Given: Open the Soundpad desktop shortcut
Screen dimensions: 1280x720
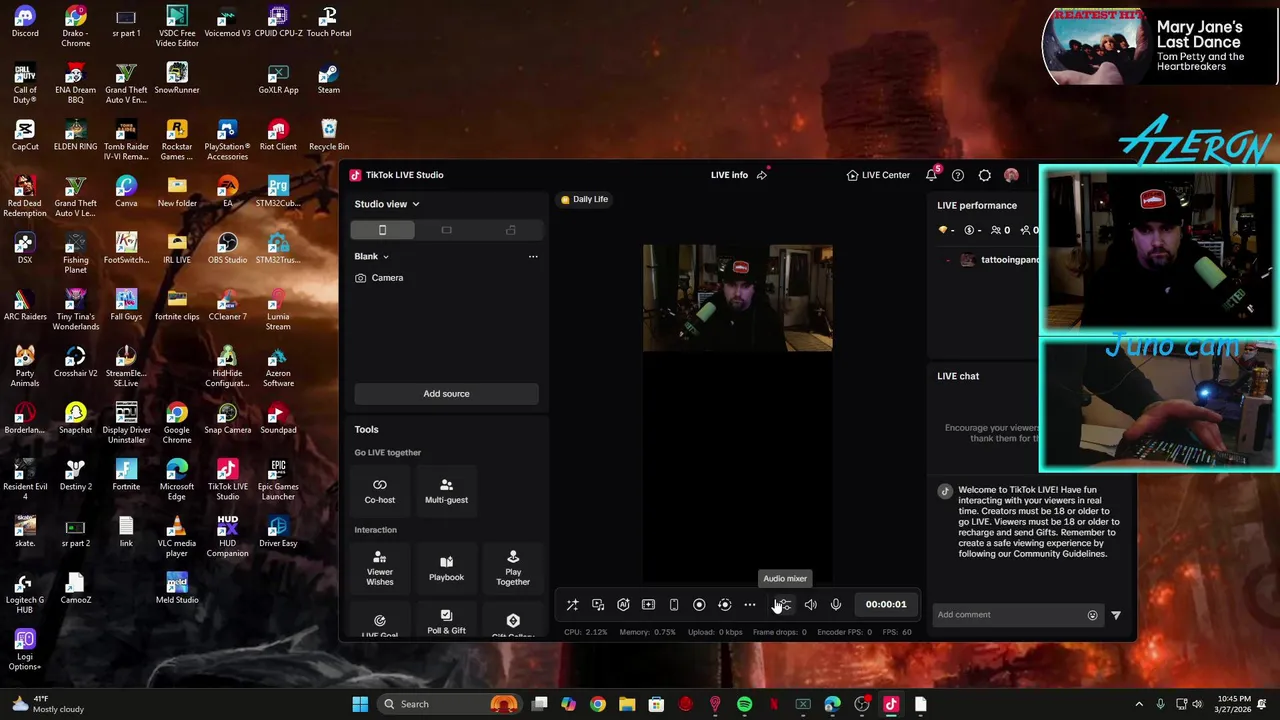Looking at the screenshot, I should 278,418.
